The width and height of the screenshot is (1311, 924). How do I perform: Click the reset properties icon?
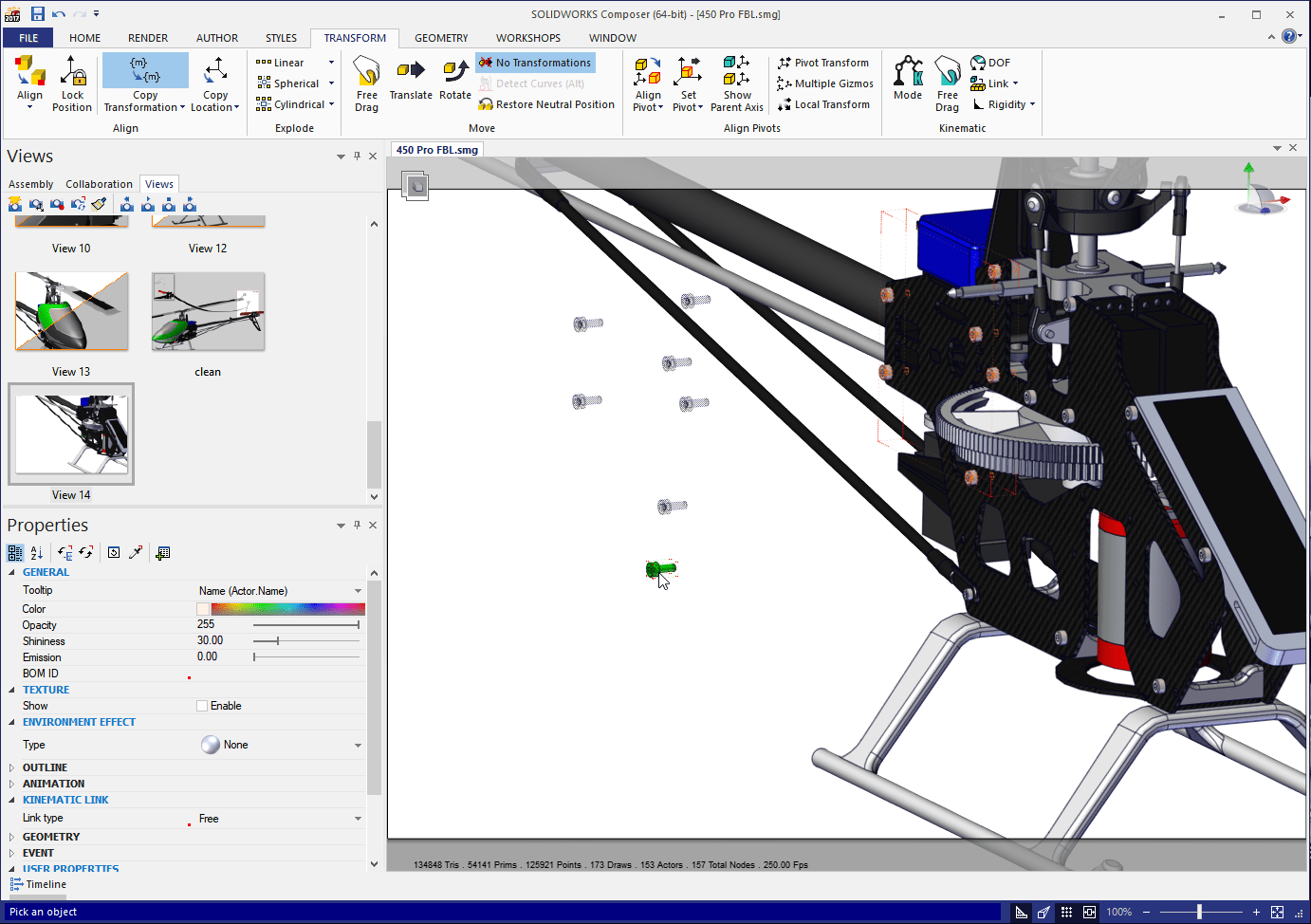114,552
